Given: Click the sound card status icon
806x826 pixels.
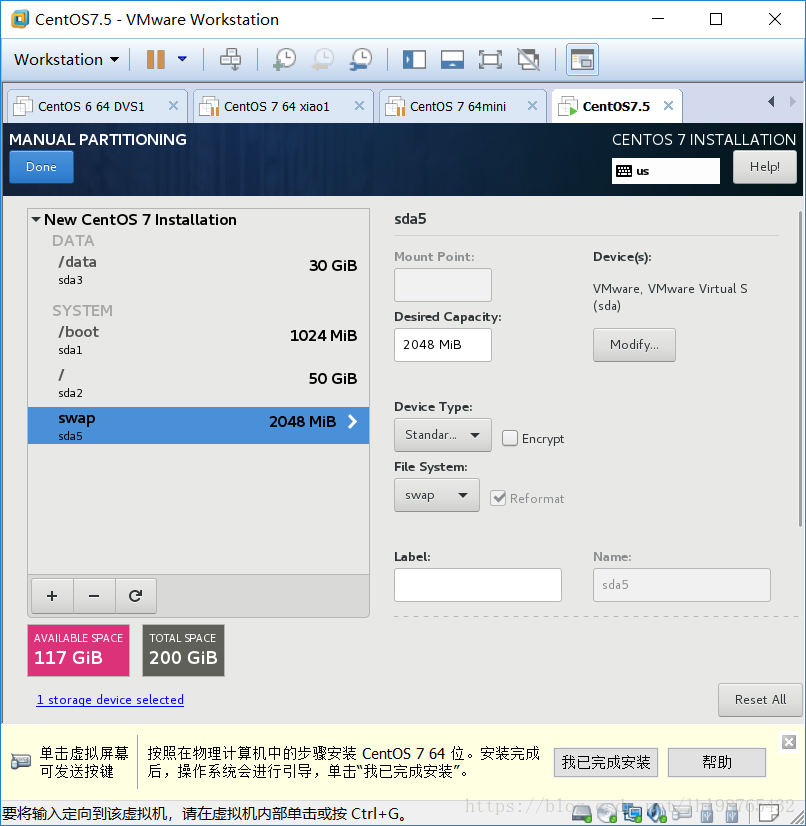Looking at the screenshot, I should tap(656, 813).
